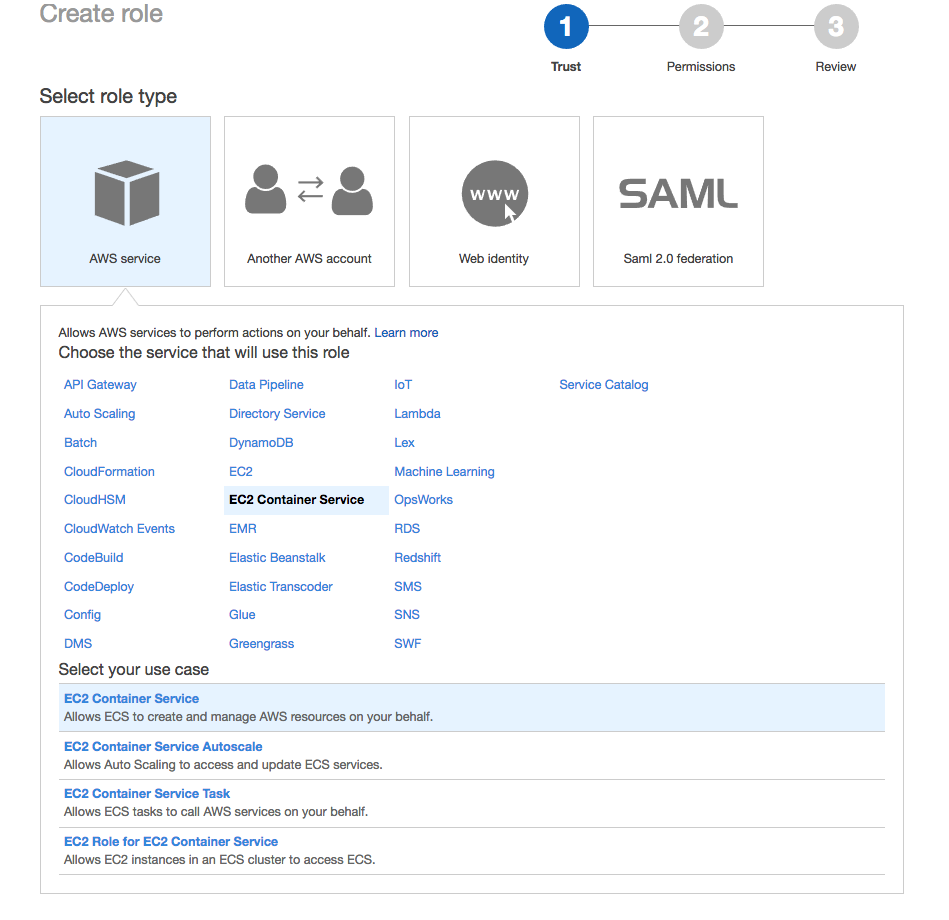Select Lambda service
This screenshot has height=920, width=949.
pos(418,414)
